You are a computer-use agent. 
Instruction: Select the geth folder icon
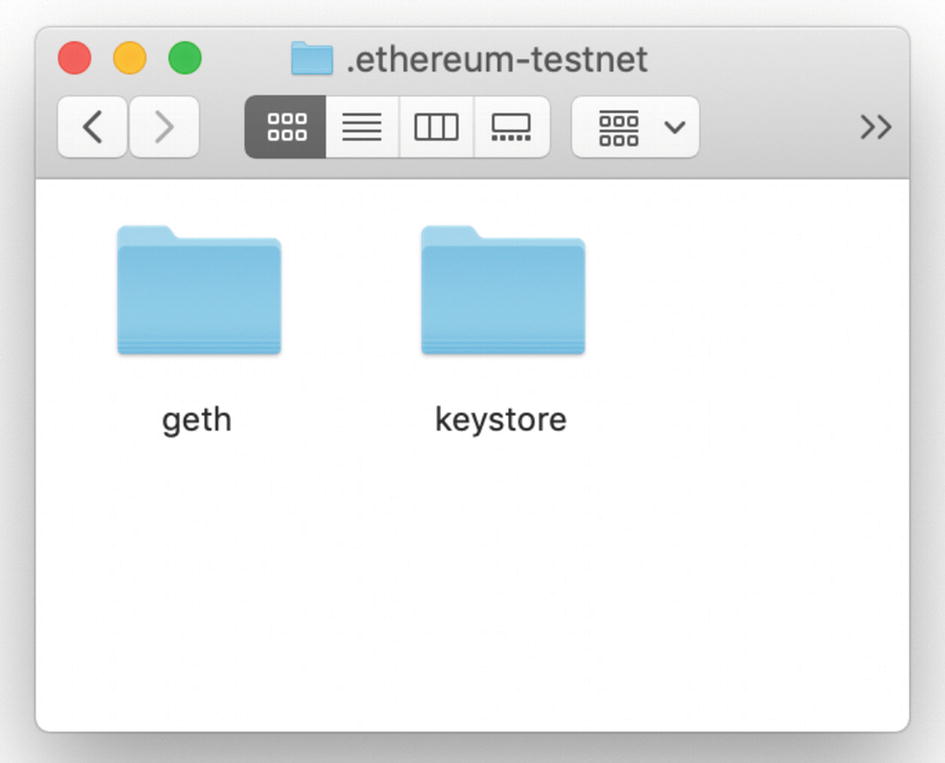pyautogui.click(x=199, y=290)
